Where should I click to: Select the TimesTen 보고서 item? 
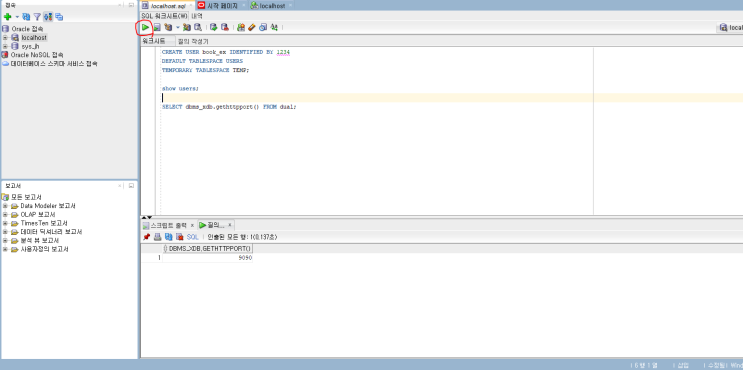coord(44,223)
